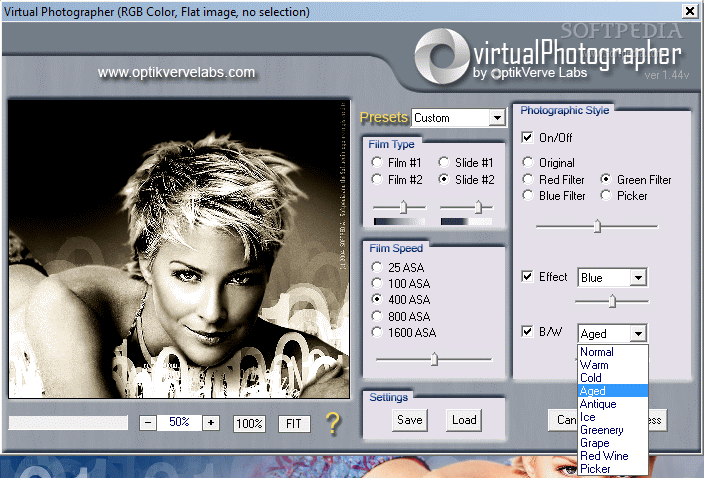Viewport: 704px width, 478px height.
Task: Click the plus zoom in button
Action: (x=211, y=423)
